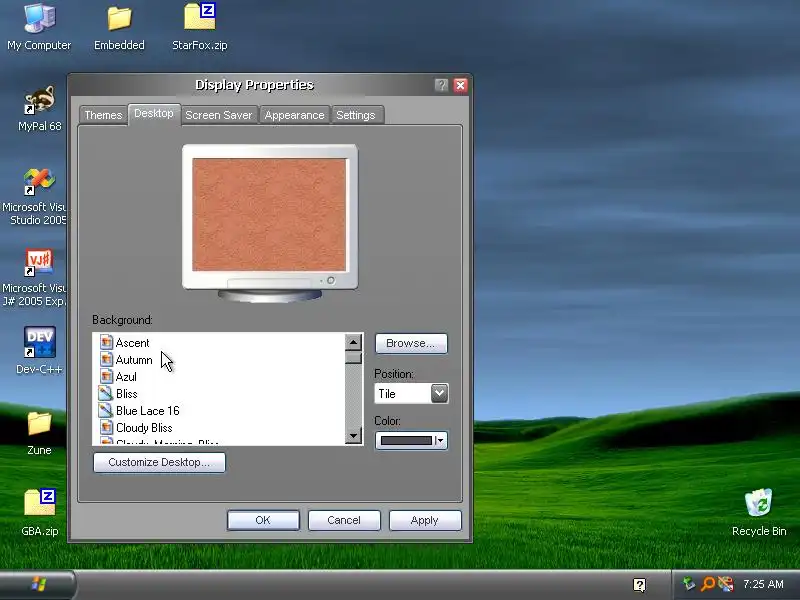Click the help question-mark icon in the taskbar

639,585
